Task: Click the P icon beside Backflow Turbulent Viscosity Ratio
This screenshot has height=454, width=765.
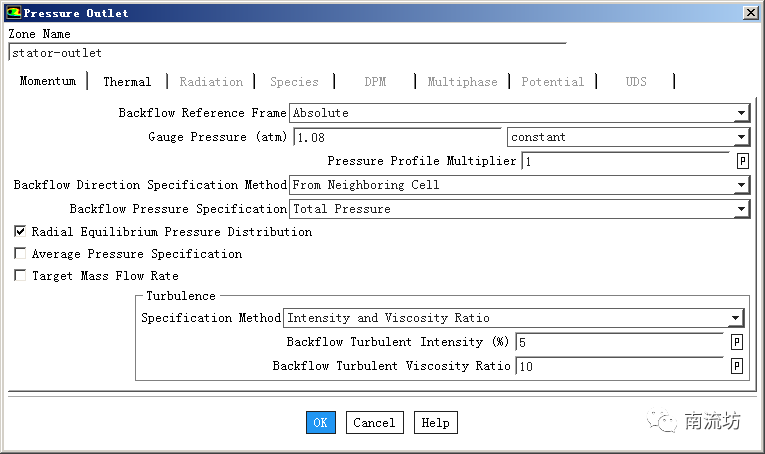Action: [736, 366]
